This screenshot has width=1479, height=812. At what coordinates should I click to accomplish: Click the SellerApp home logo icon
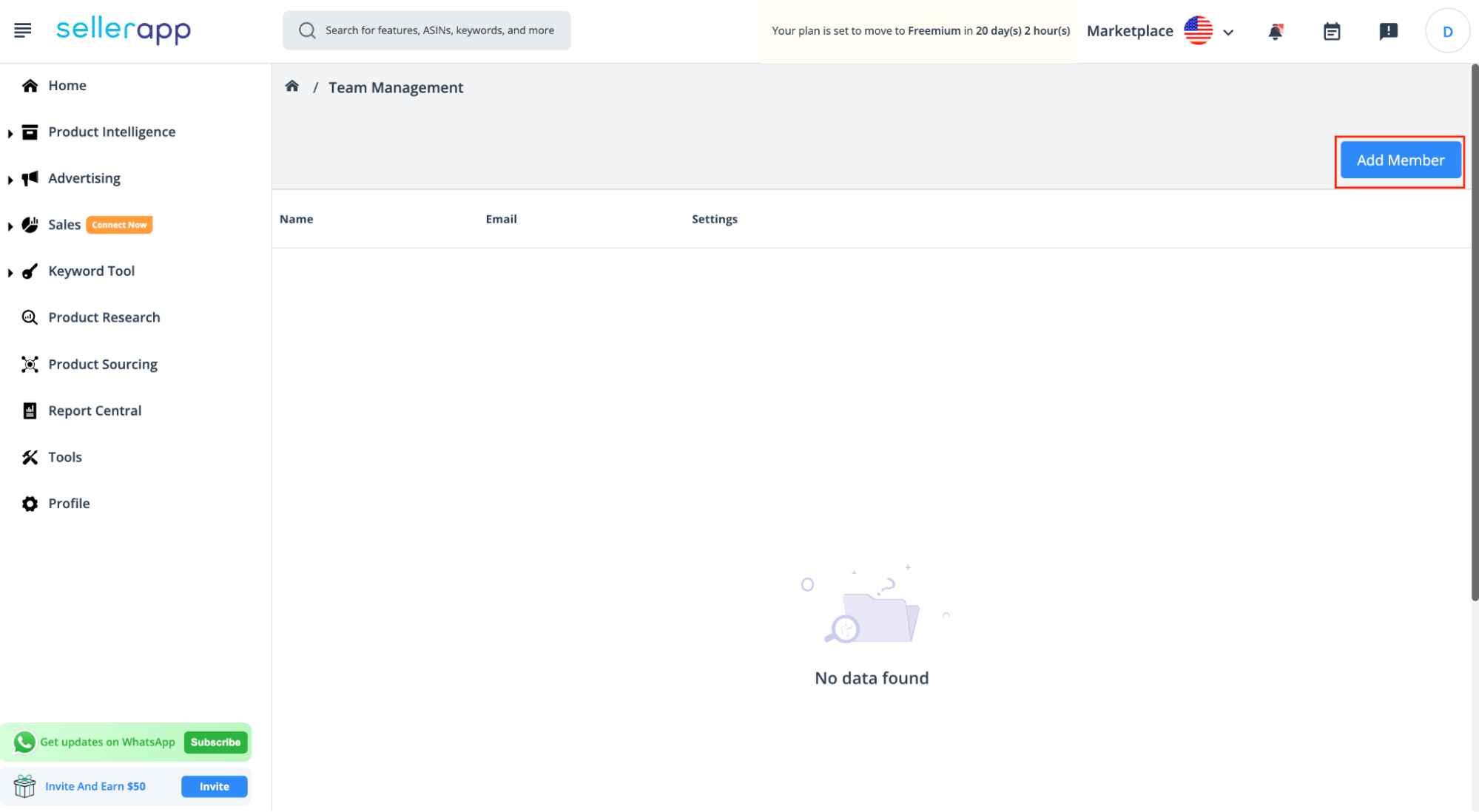[x=123, y=30]
